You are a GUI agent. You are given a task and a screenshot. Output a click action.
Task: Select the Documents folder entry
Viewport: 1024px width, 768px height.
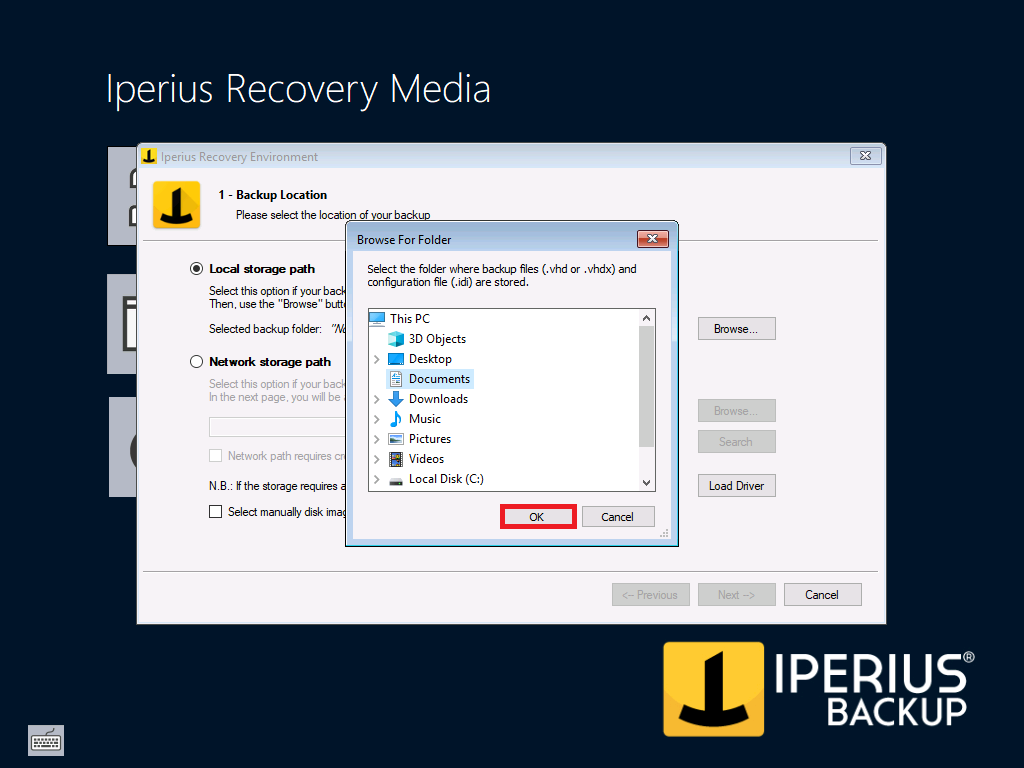tap(439, 379)
